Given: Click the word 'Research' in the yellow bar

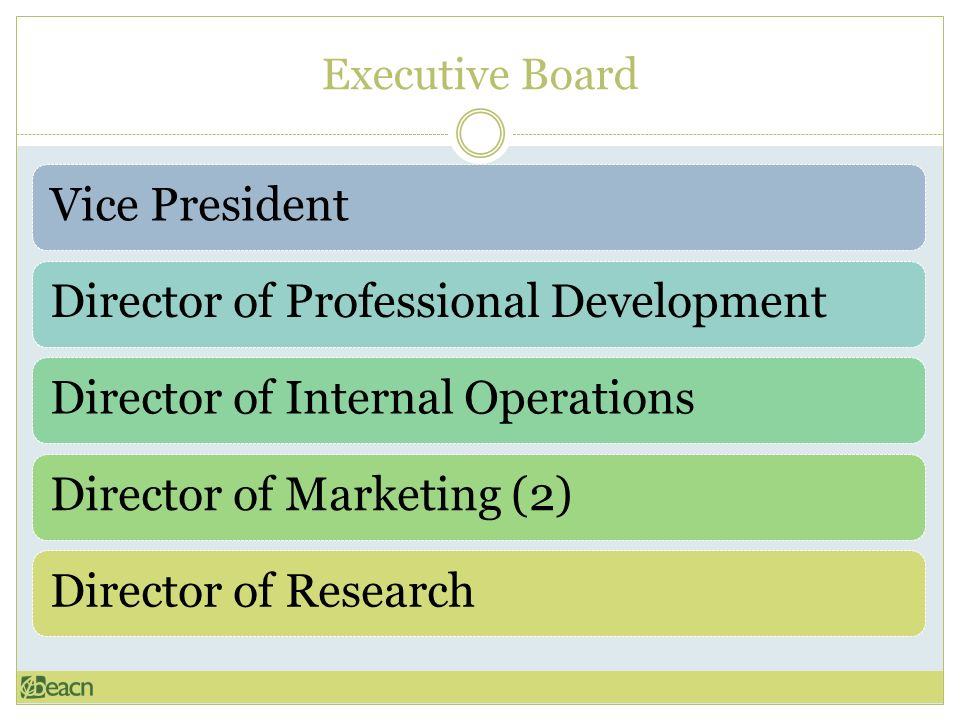Looking at the screenshot, I should 380,590.
